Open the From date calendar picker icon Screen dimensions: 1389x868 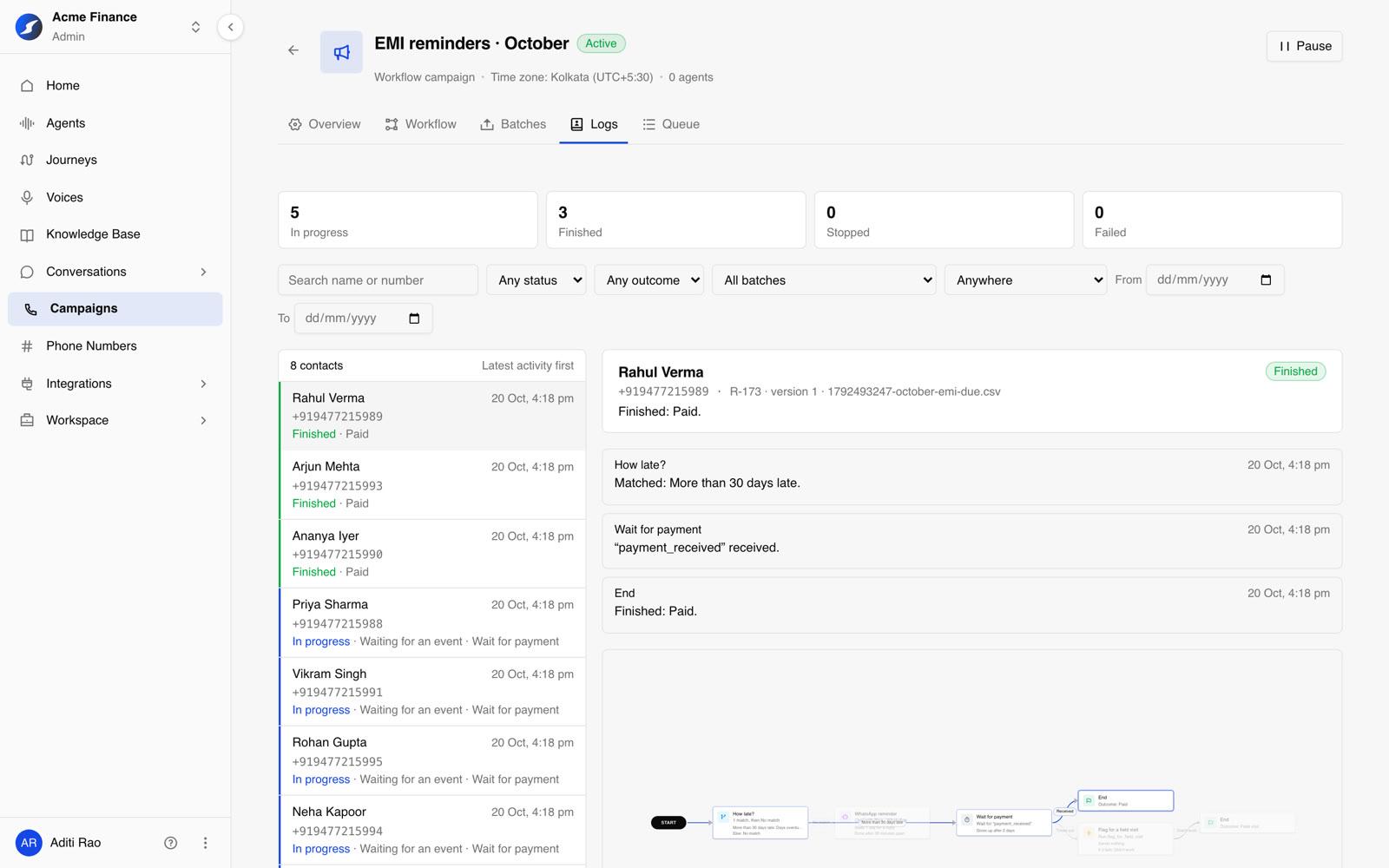1266,279
